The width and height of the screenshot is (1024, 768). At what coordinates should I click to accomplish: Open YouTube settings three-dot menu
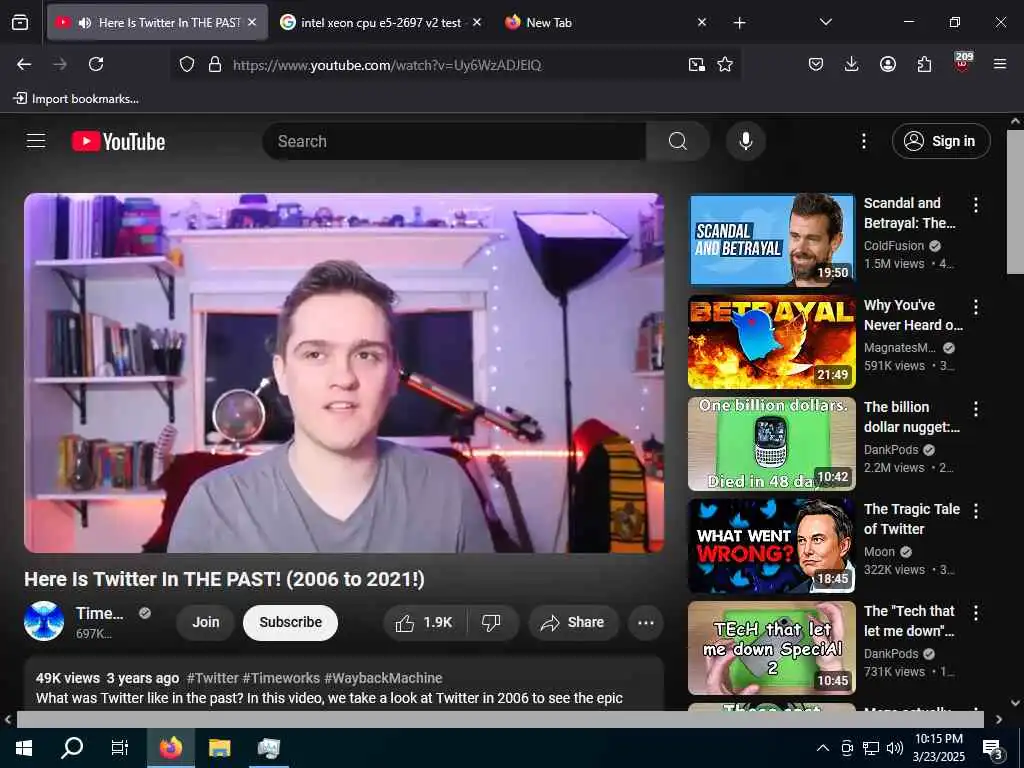(x=863, y=141)
